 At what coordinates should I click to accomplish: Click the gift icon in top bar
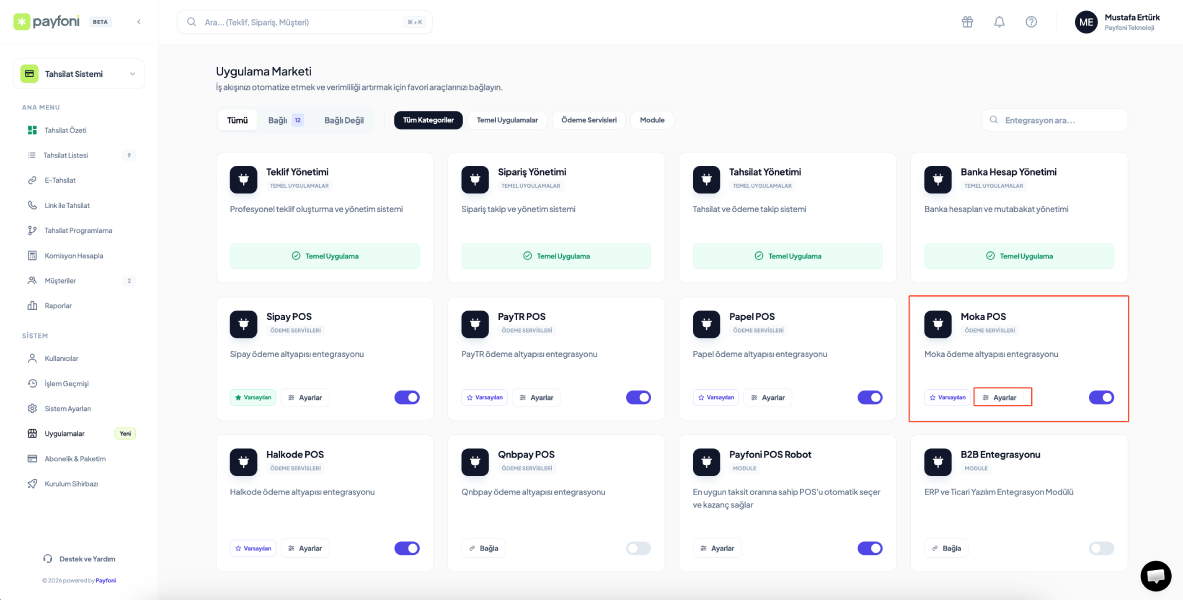point(967,22)
